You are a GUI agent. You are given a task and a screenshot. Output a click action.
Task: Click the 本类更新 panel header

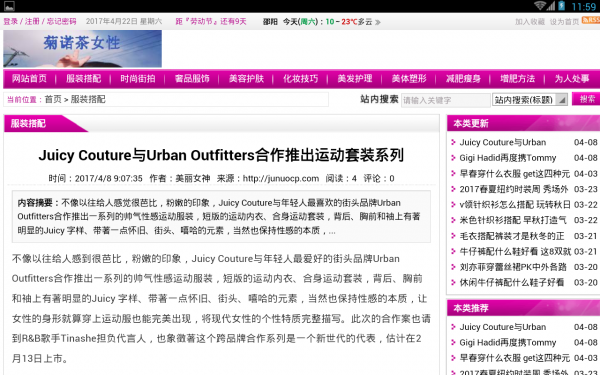[x=523, y=123]
